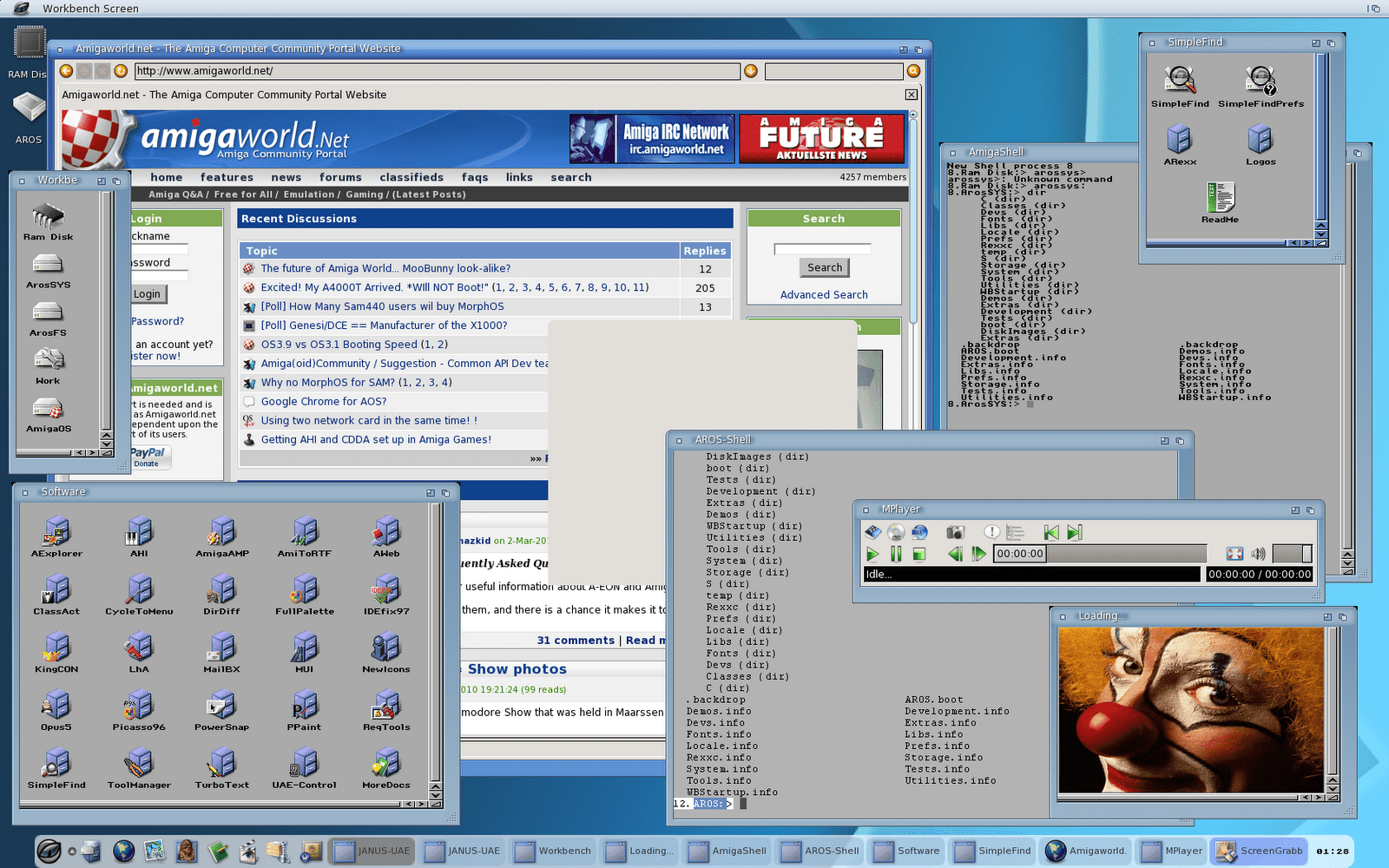The height and width of the screenshot is (868, 1389).
Task: Launch AWeb from the Software window
Action: coord(386,536)
